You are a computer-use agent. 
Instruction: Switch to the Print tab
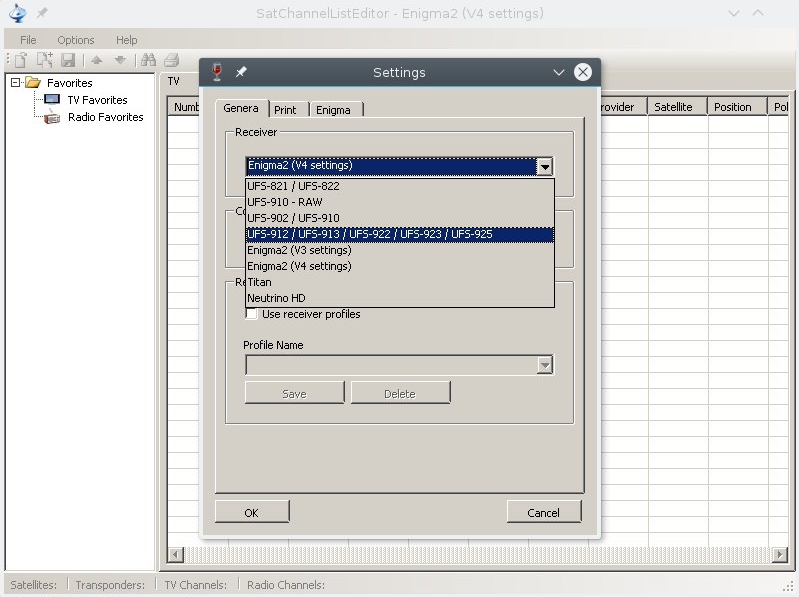(285, 110)
